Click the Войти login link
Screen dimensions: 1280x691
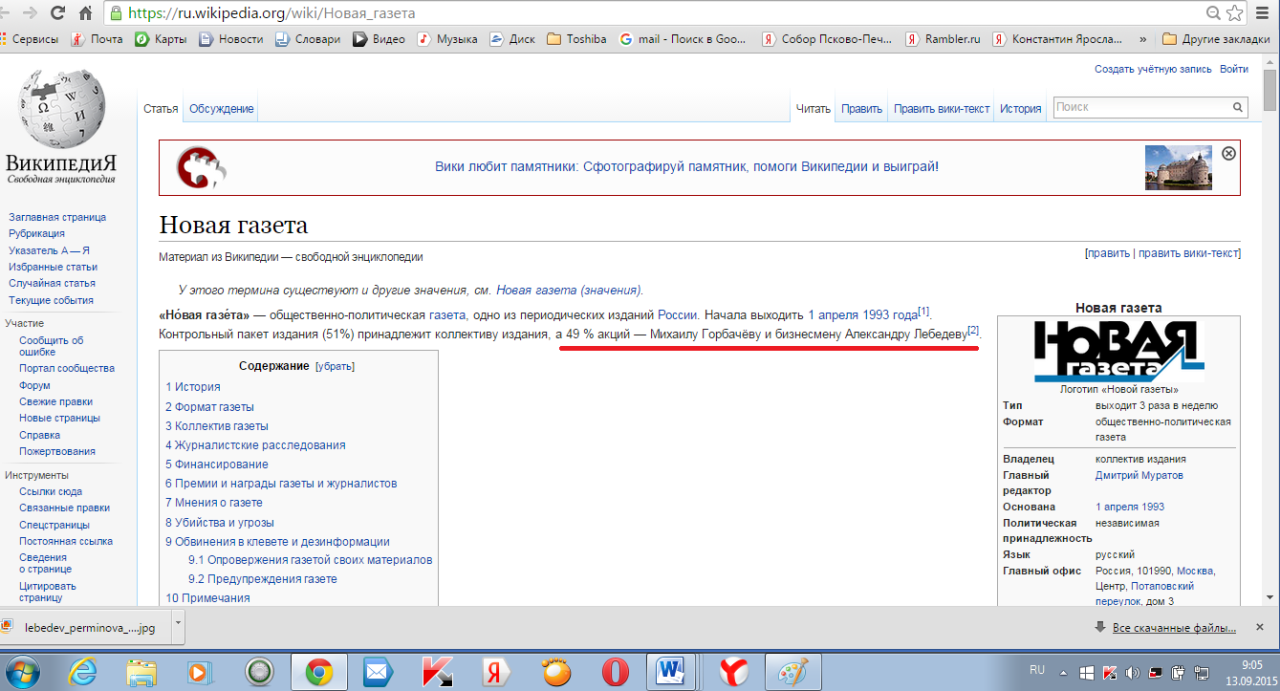[1234, 69]
